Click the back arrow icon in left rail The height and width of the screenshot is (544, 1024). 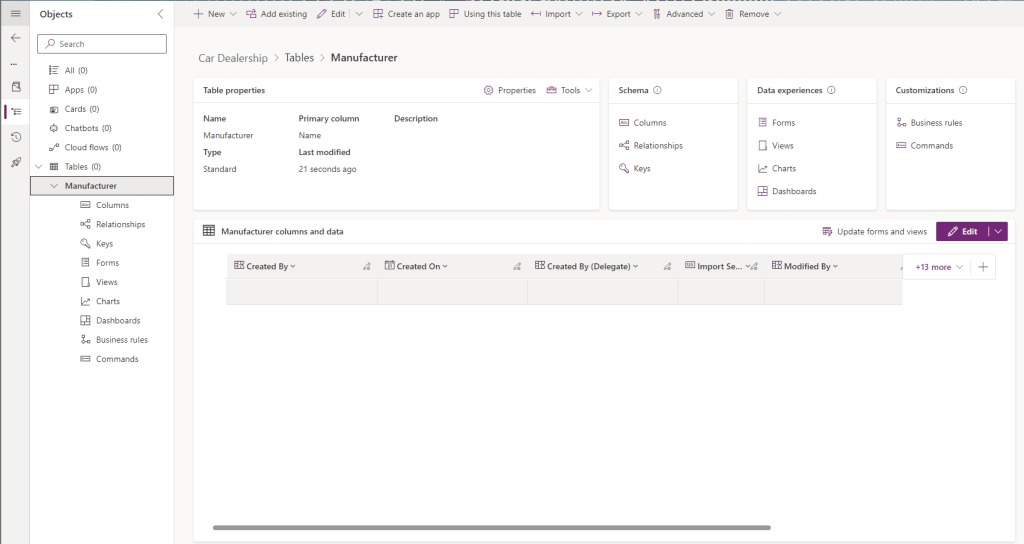[x=15, y=37]
